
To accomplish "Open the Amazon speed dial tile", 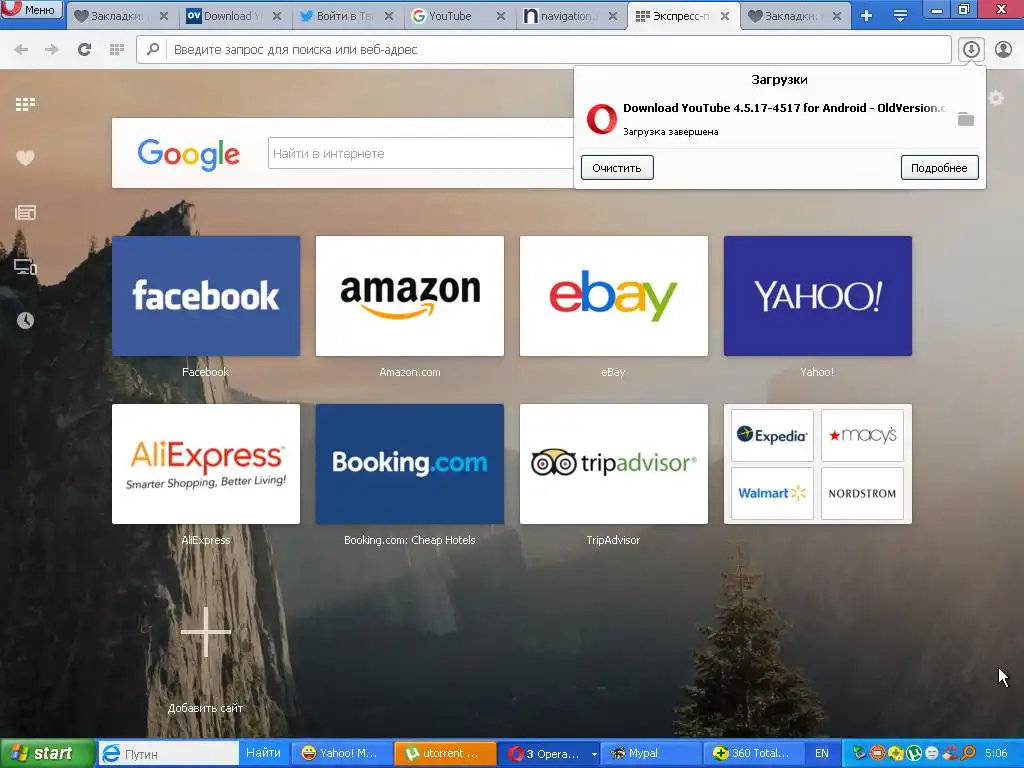I will [409, 296].
